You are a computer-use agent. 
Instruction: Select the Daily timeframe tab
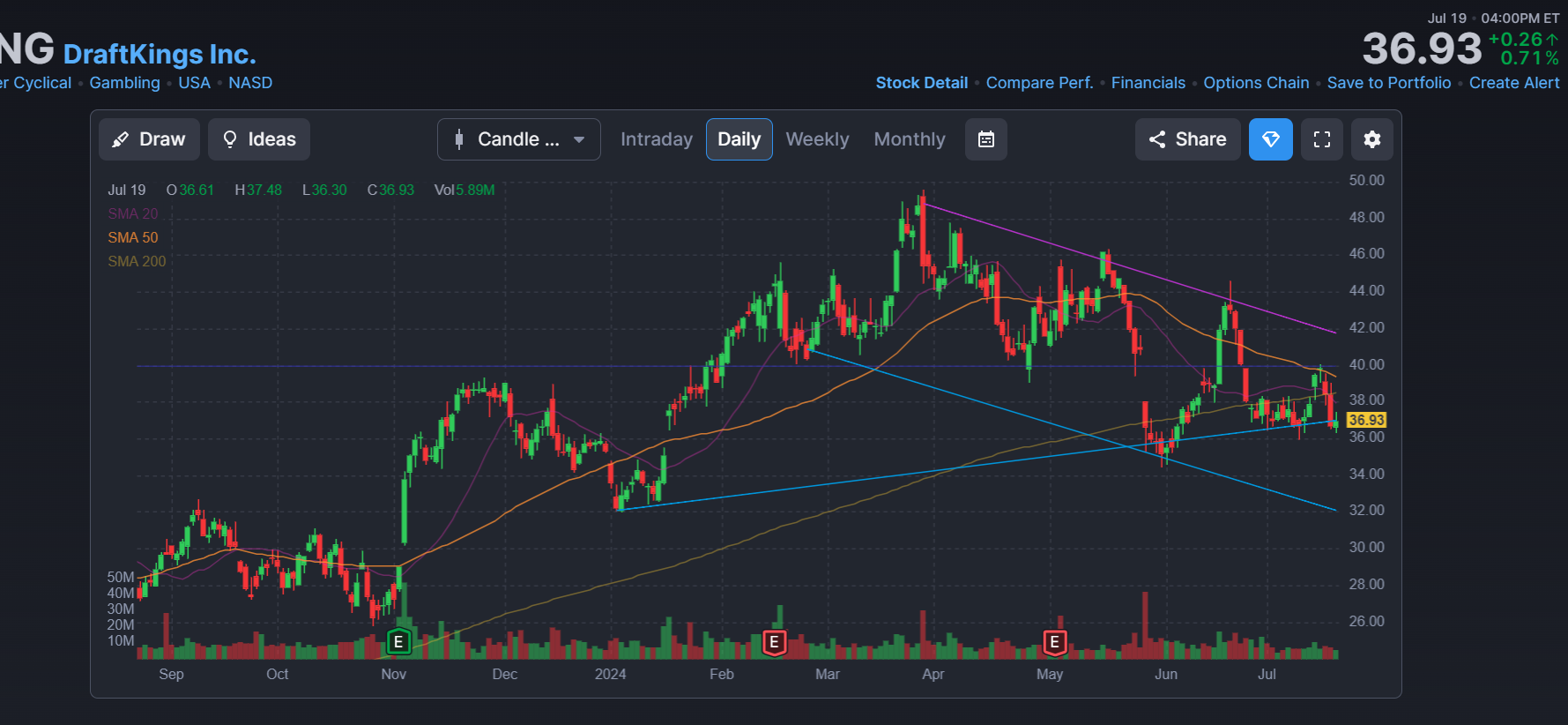point(739,139)
